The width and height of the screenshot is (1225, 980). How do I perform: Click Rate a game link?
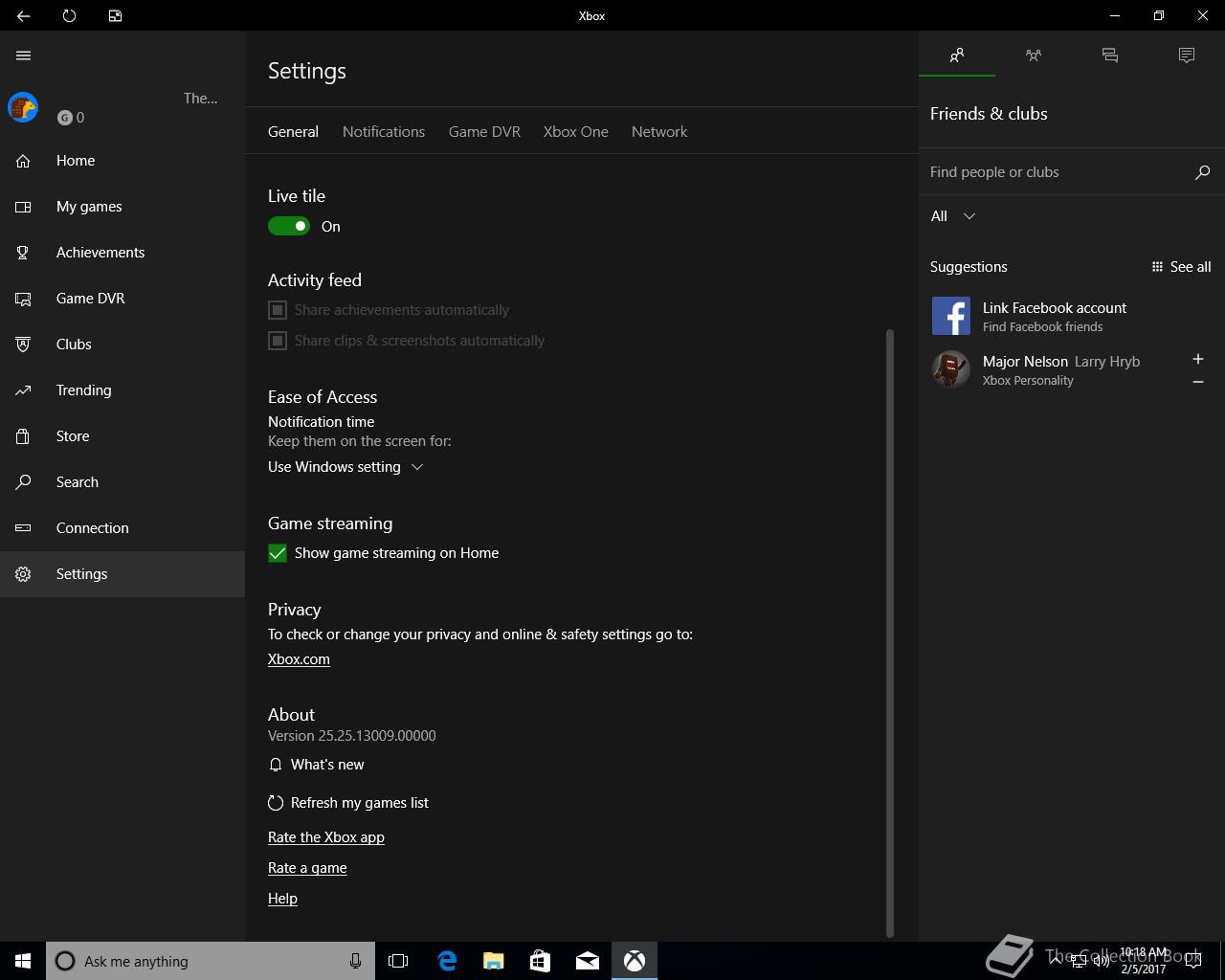[307, 868]
